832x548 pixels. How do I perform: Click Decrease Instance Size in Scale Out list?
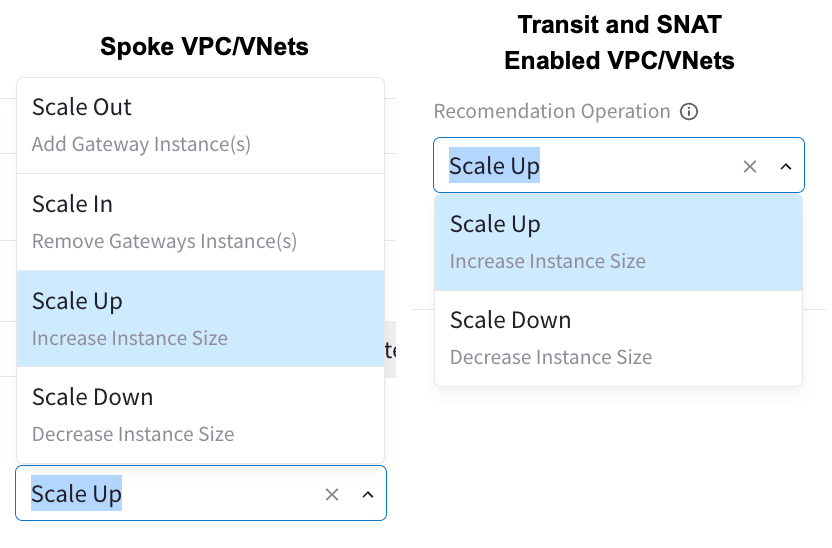(133, 435)
